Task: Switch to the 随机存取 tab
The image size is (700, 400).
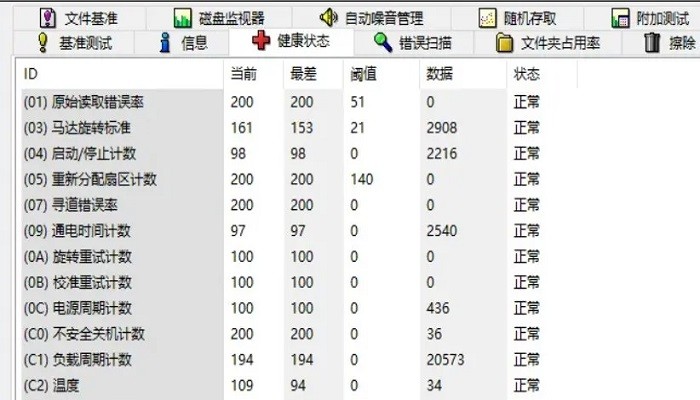Action: click(517, 18)
